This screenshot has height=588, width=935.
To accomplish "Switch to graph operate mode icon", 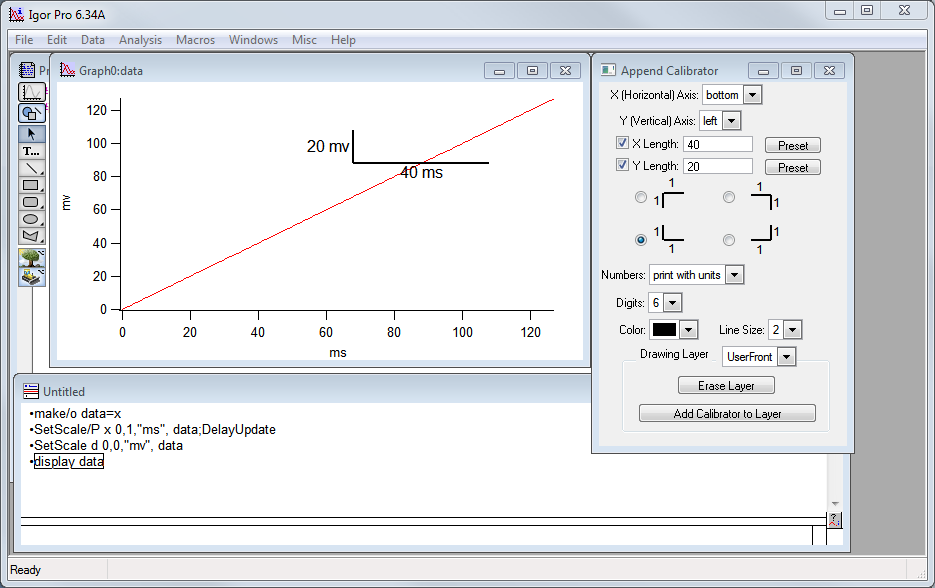I will click(x=31, y=92).
